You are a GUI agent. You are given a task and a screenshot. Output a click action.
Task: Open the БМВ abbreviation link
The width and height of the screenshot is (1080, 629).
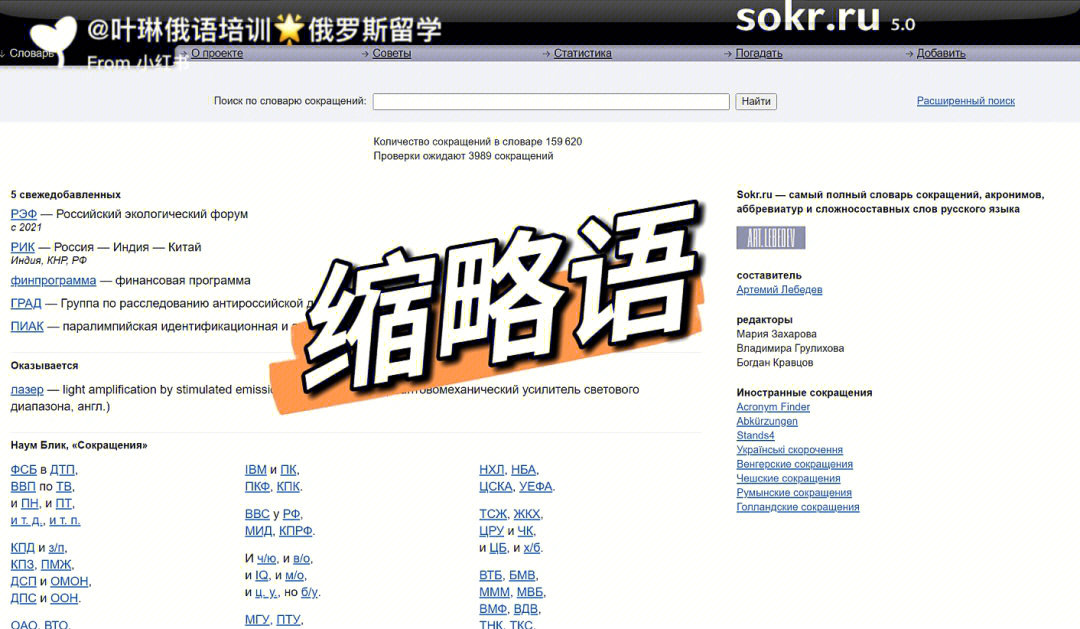pos(522,575)
